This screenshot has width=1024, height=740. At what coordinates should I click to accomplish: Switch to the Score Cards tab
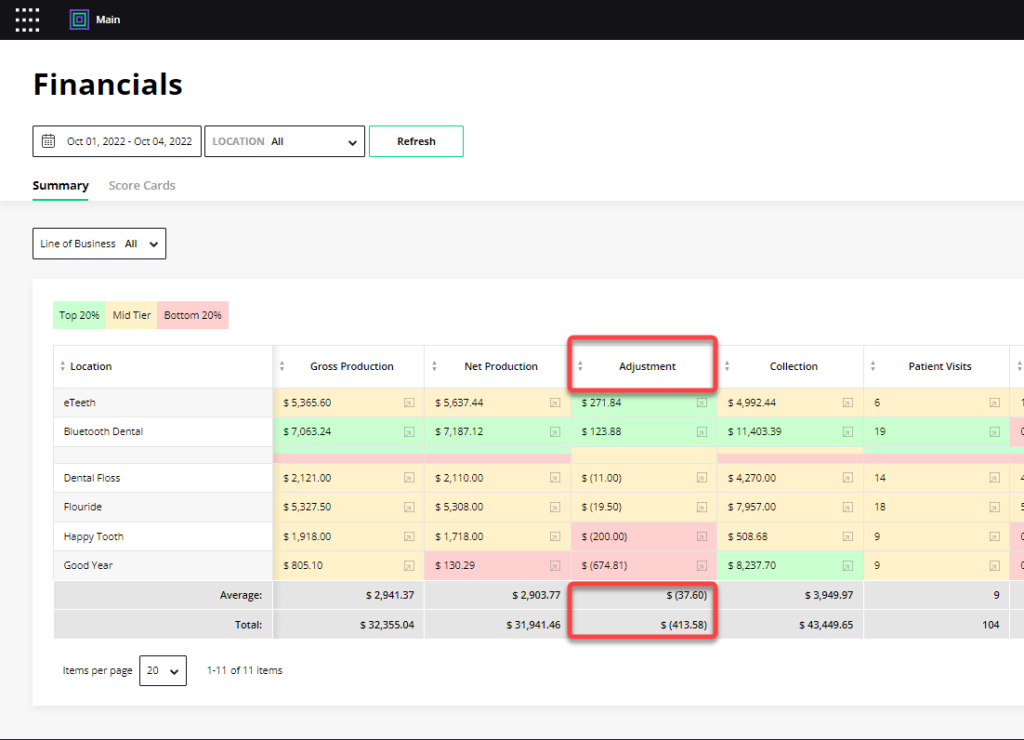point(141,185)
